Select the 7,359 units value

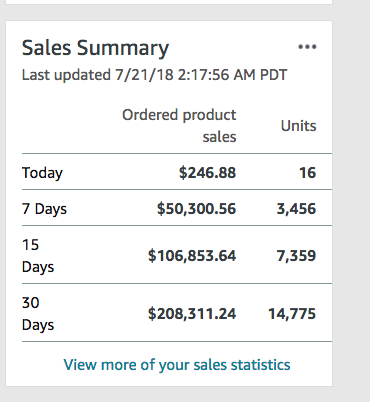click(296, 256)
